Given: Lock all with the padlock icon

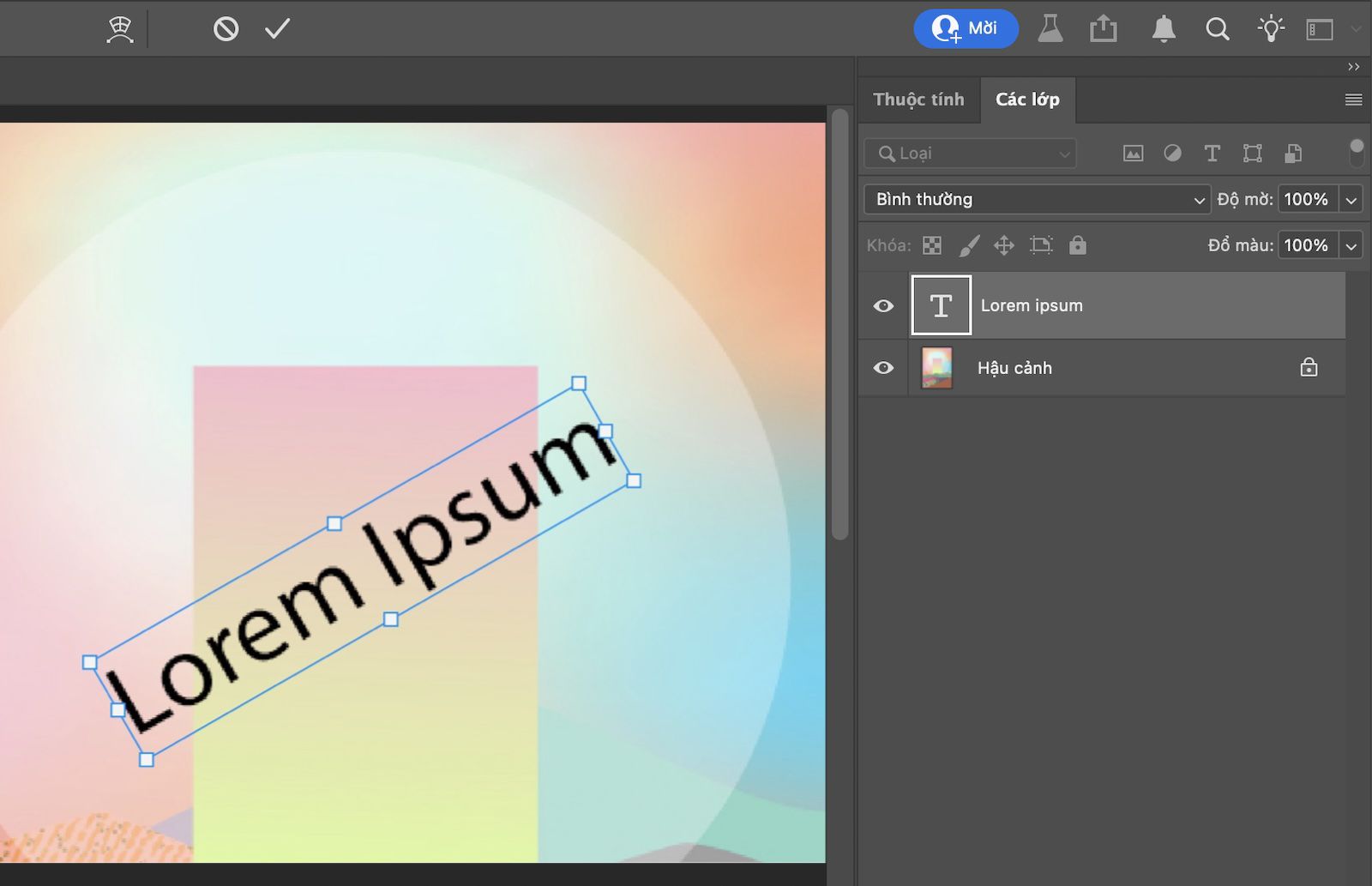Looking at the screenshot, I should pos(1078,245).
